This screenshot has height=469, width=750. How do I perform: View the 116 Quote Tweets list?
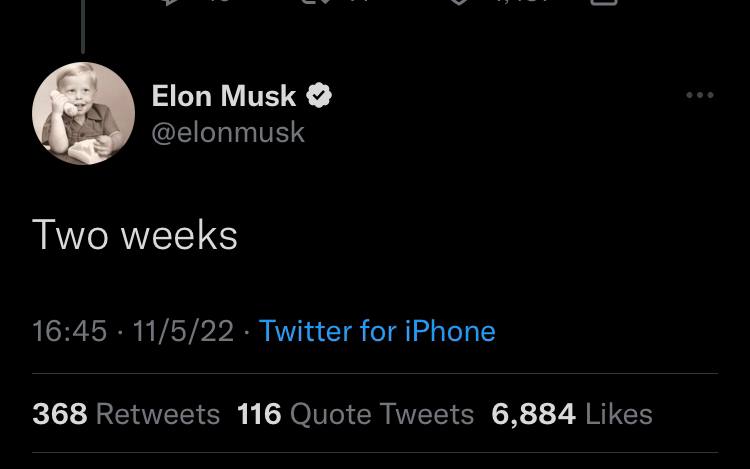coord(355,414)
